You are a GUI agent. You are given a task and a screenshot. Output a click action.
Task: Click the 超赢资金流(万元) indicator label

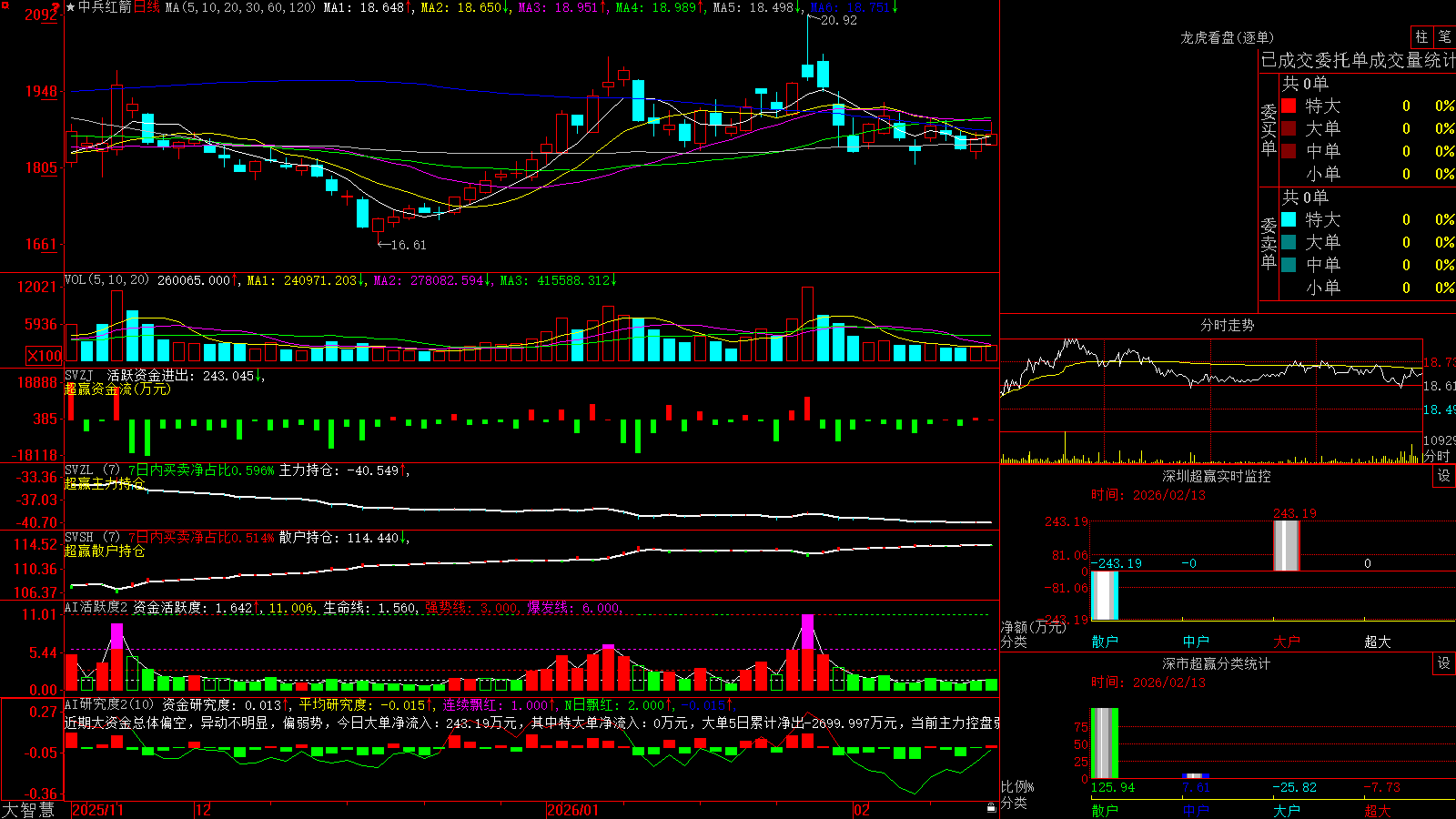[x=117, y=389]
